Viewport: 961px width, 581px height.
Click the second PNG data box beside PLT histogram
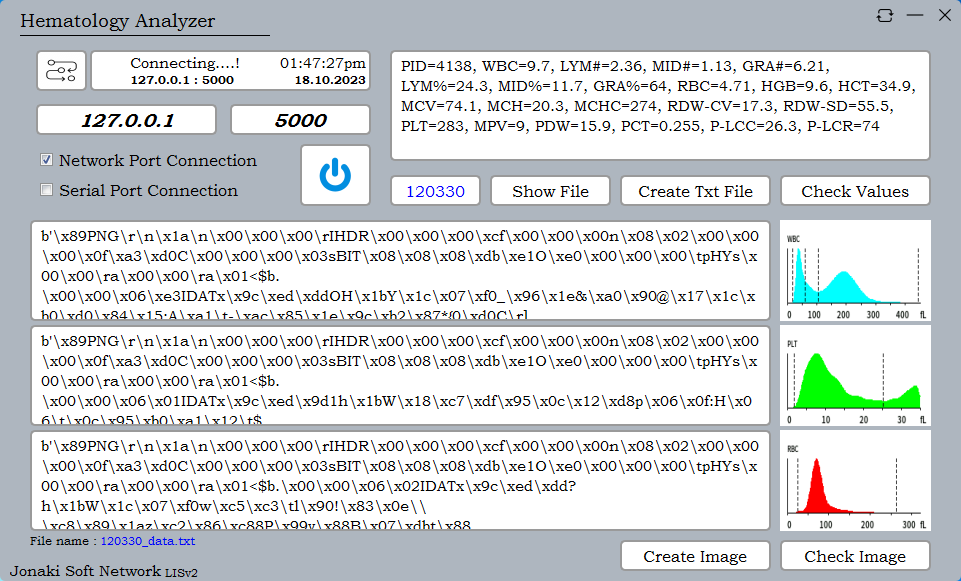tap(401, 375)
